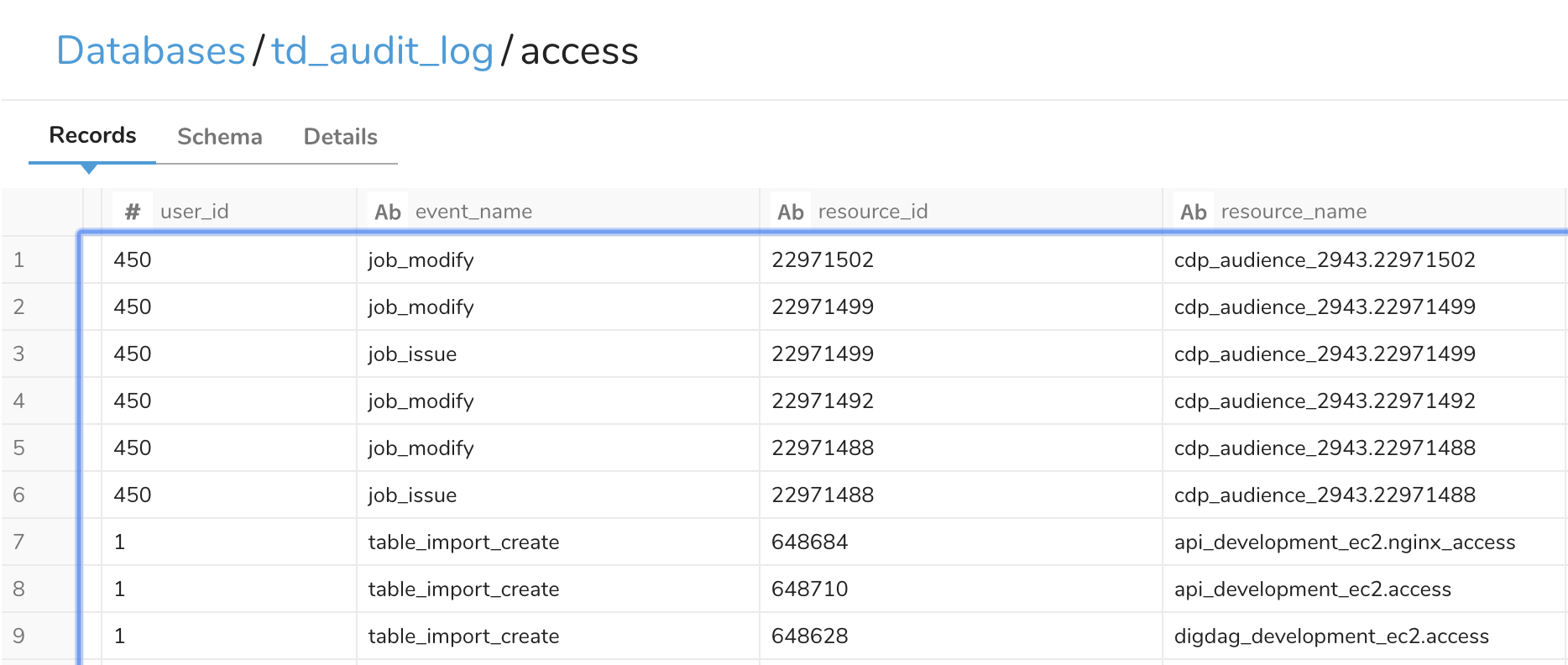The width and height of the screenshot is (1568, 665).
Task: Click the Ab text icon beside resource_name
Action: coord(1193,212)
